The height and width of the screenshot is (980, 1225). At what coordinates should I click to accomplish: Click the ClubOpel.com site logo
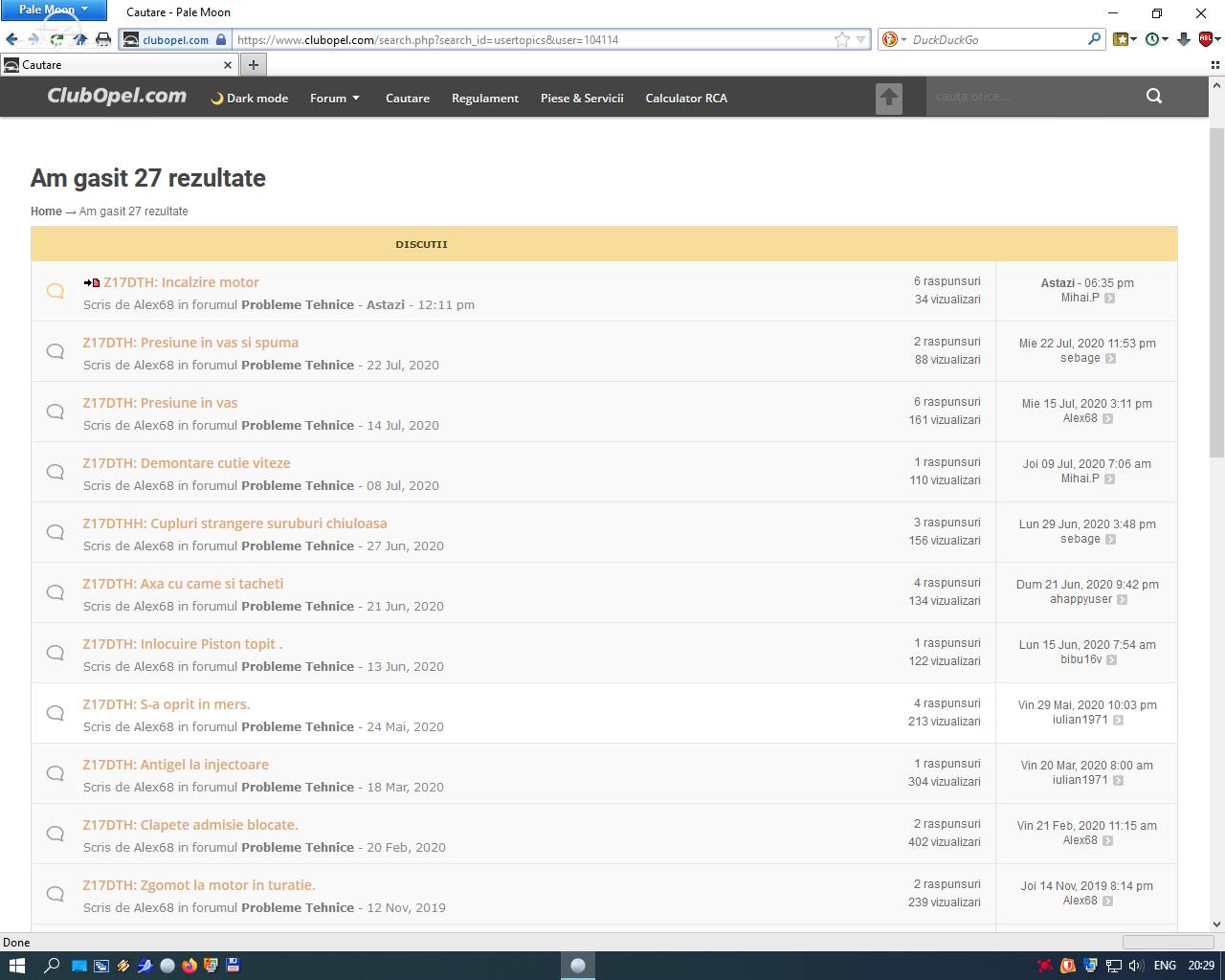pos(117,96)
